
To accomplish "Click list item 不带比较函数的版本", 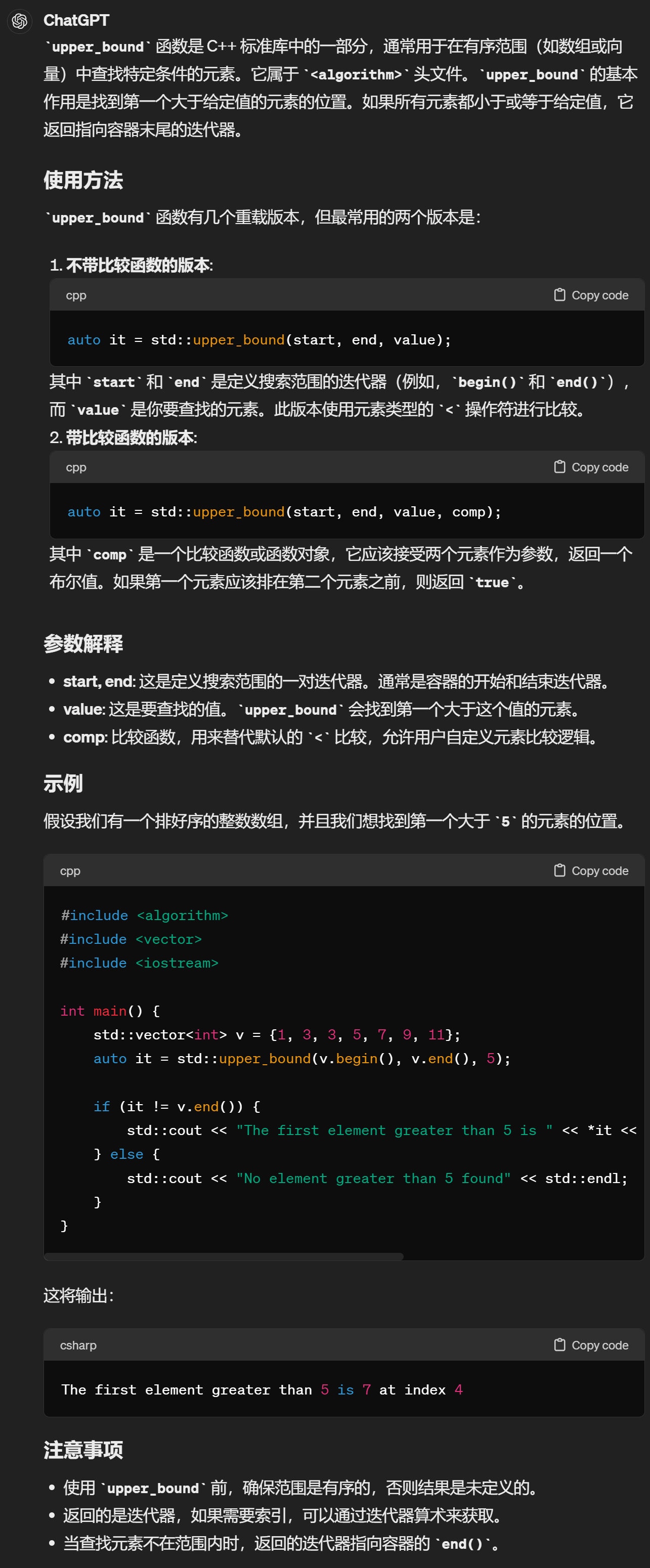I will tap(132, 266).
